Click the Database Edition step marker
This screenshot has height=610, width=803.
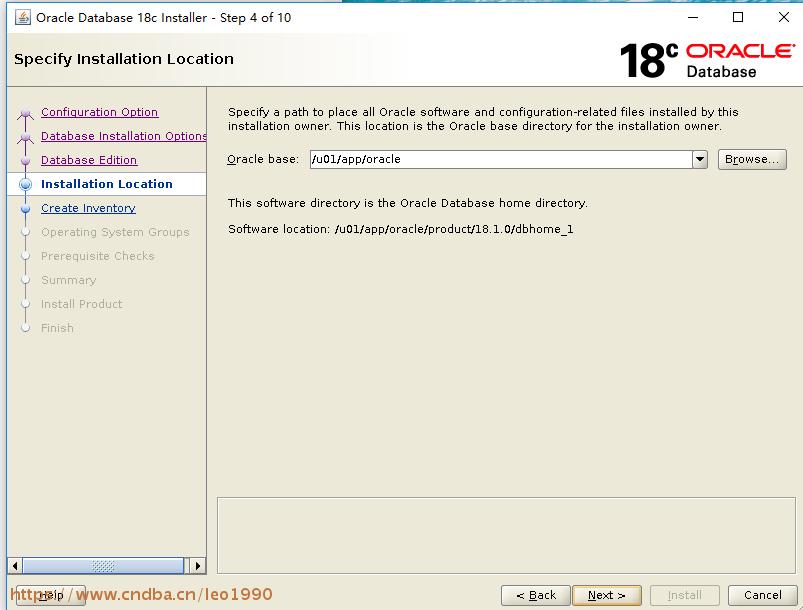pos(26,160)
